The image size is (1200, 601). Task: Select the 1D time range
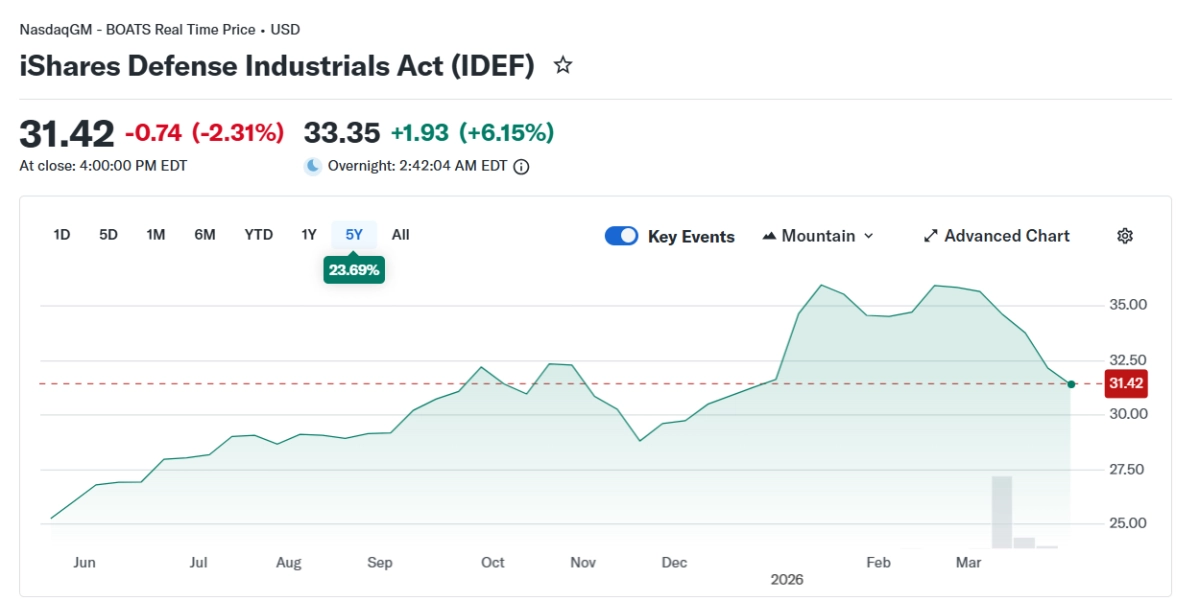(x=62, y=235)
